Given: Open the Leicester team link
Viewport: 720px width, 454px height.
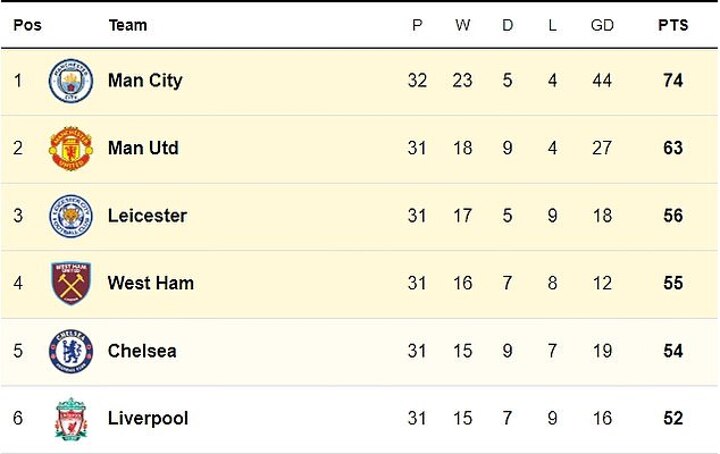Looking at the screenshot, I should pyautogui.click(x=147, y=216).
